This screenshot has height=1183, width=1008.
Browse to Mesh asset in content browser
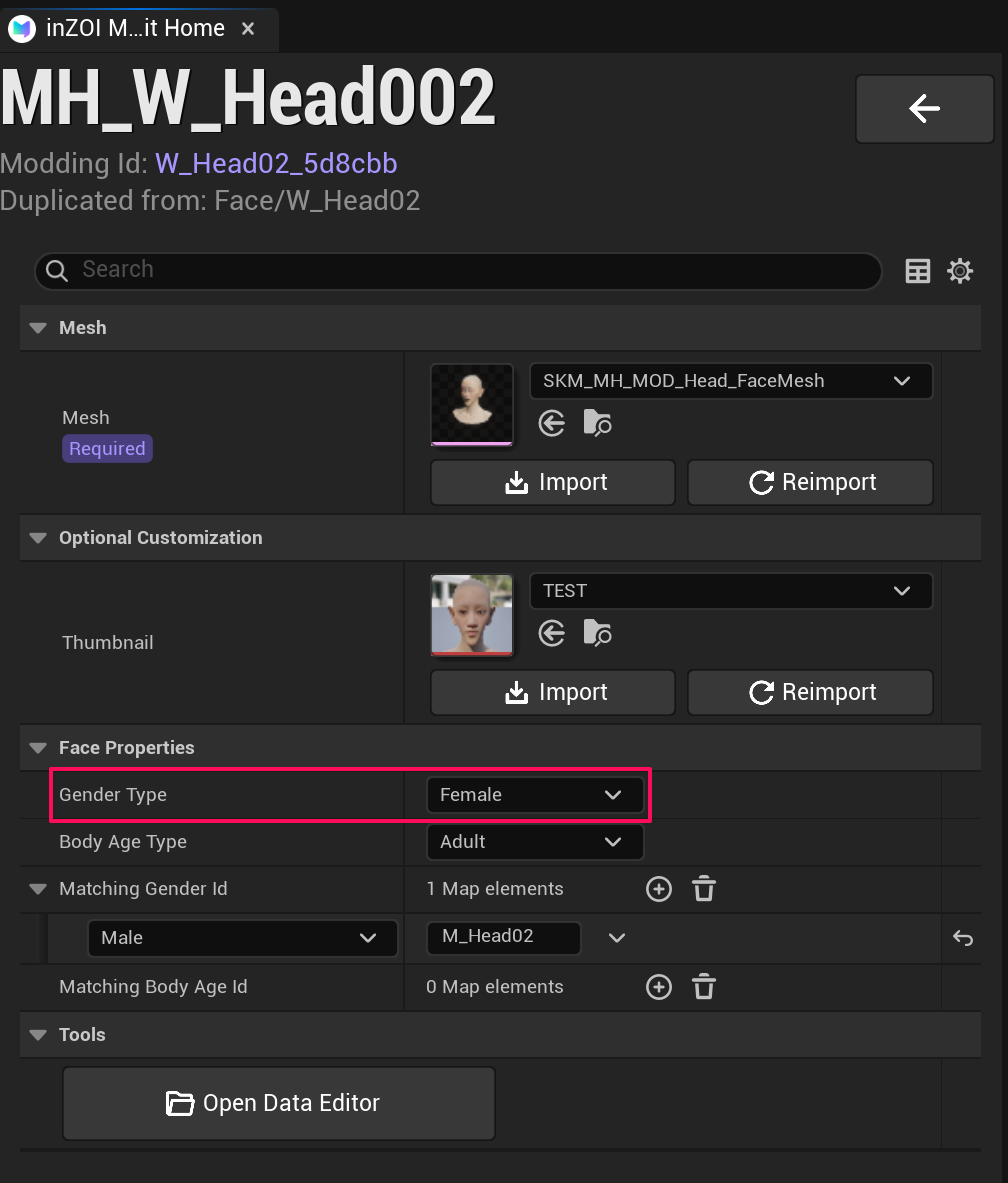tap(597, 424)
